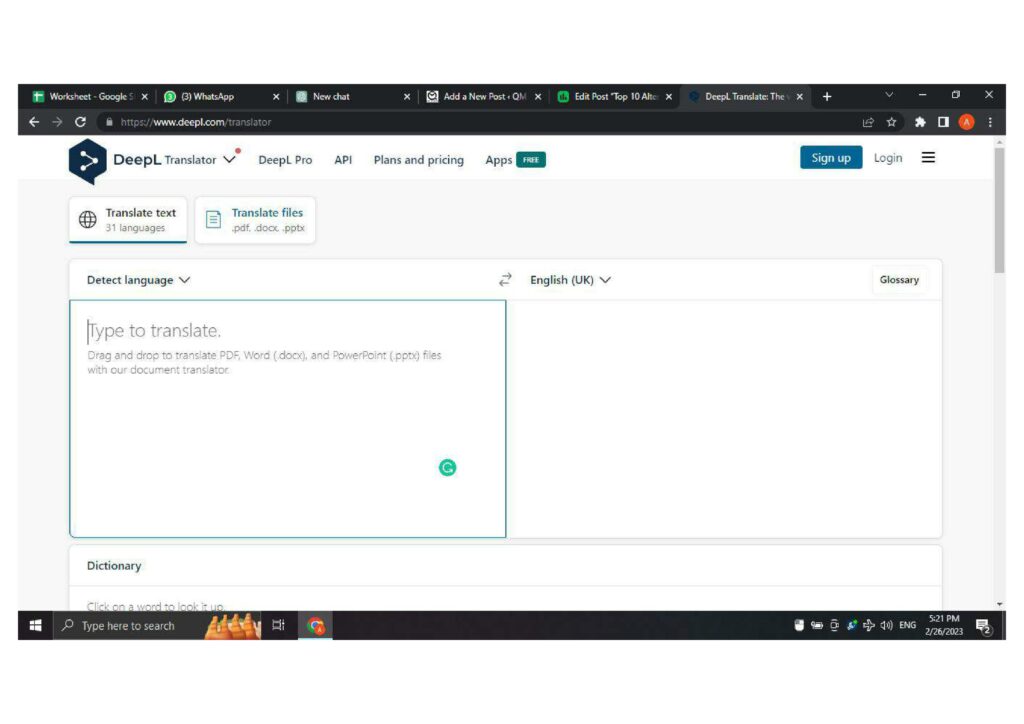Viewport: 1024px width, 724px height.
Task: Bookmark this page with star icon
Action: (891, 122)
